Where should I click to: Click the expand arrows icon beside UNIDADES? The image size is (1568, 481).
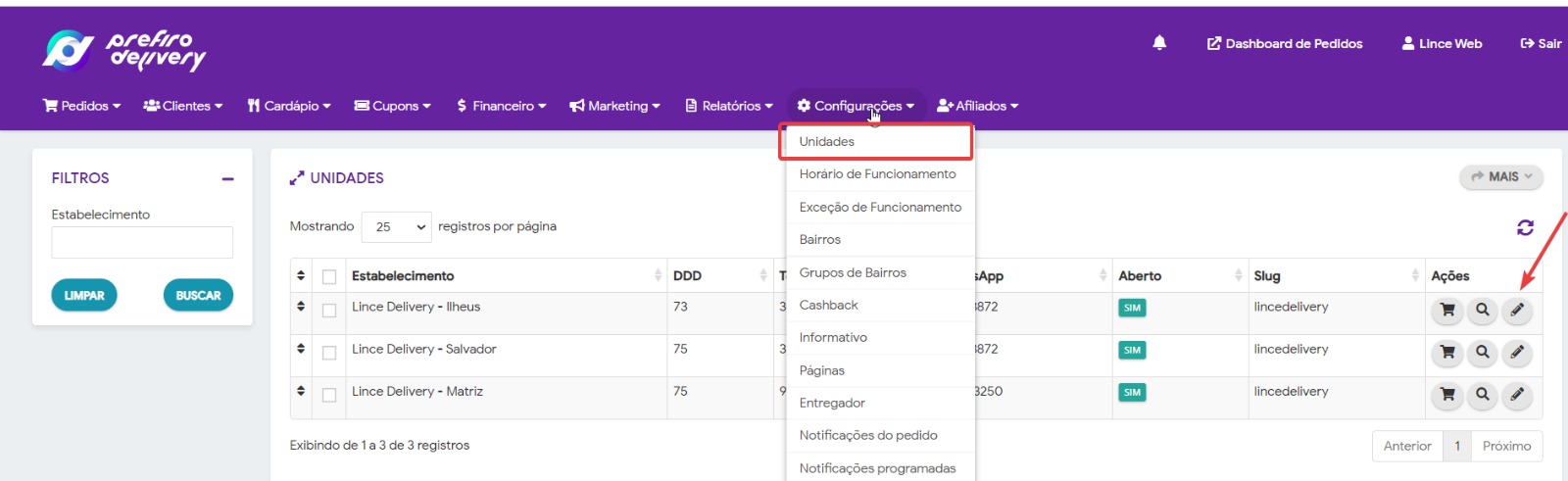click(x=297, y=178)
